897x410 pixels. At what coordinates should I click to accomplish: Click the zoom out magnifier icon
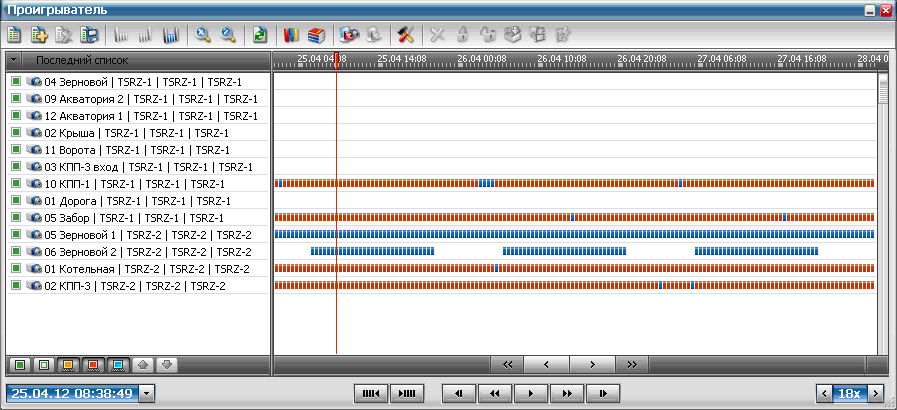[227, 35]
